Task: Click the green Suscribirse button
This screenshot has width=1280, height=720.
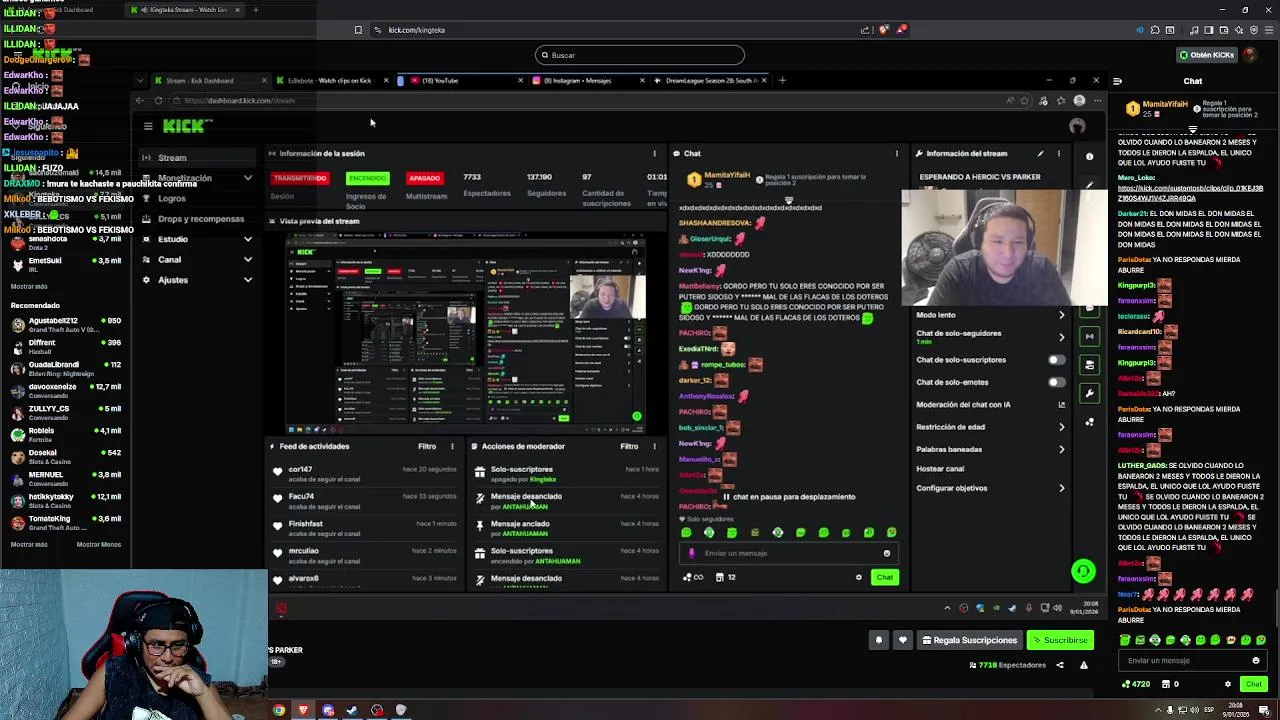Action: [1060, 641]
